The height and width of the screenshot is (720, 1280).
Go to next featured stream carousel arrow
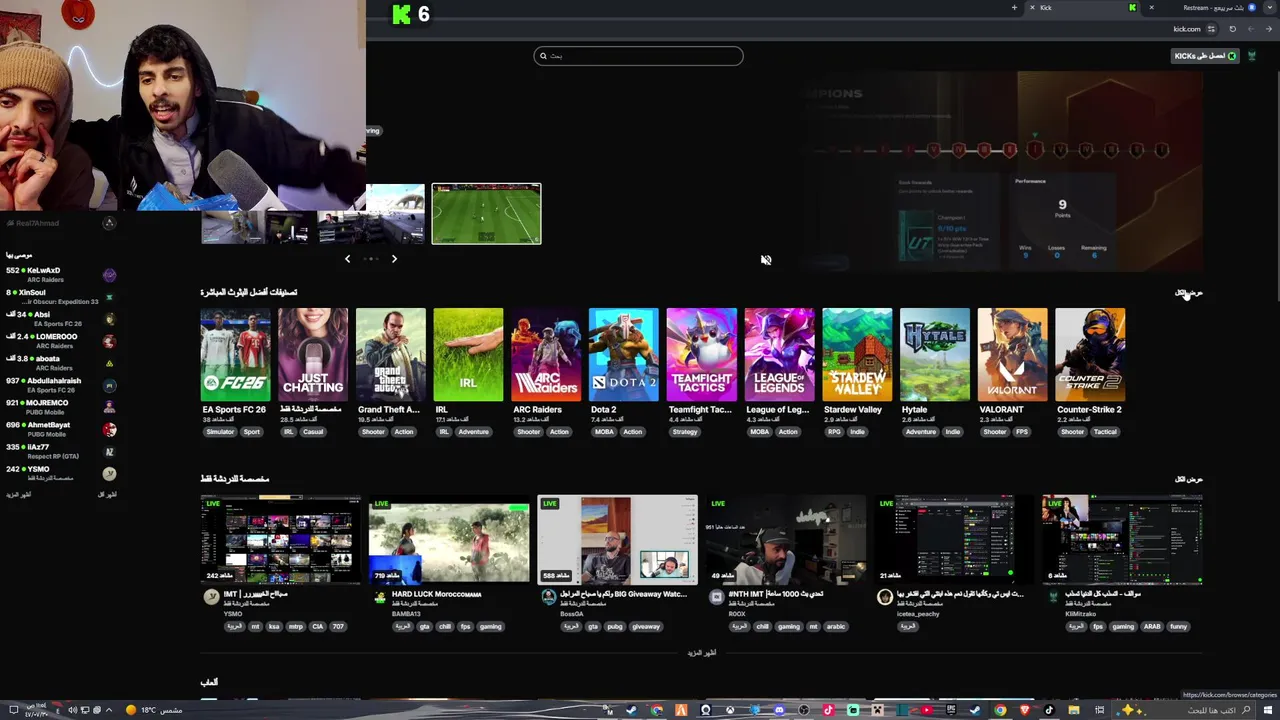(394, 259)
